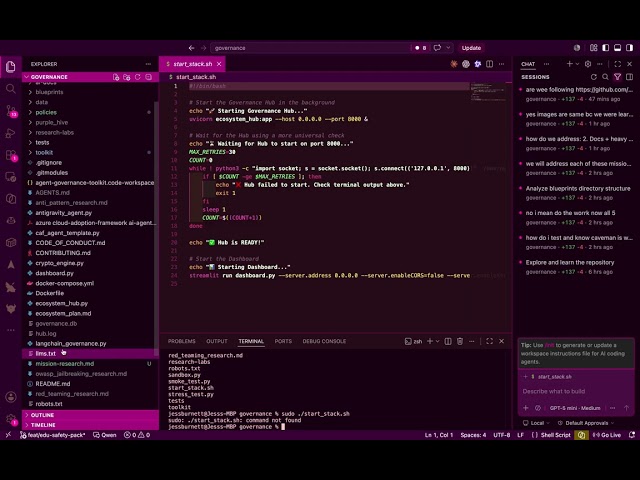This screenshot has height=480, width=640.
Task: Open the new chat dropdown arrow
Action: (578, 64)
